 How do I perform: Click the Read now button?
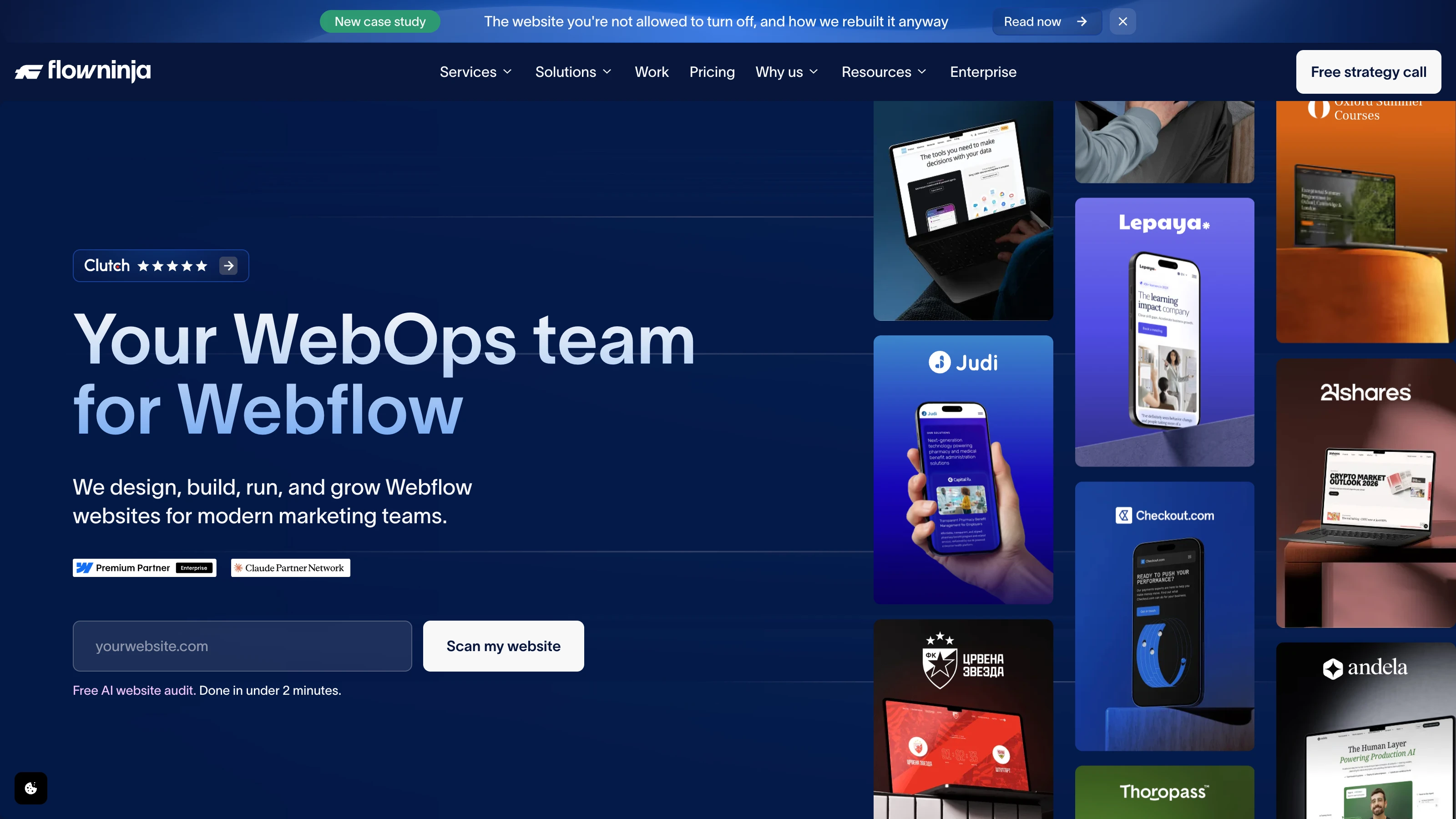[x=1047, y=21]
